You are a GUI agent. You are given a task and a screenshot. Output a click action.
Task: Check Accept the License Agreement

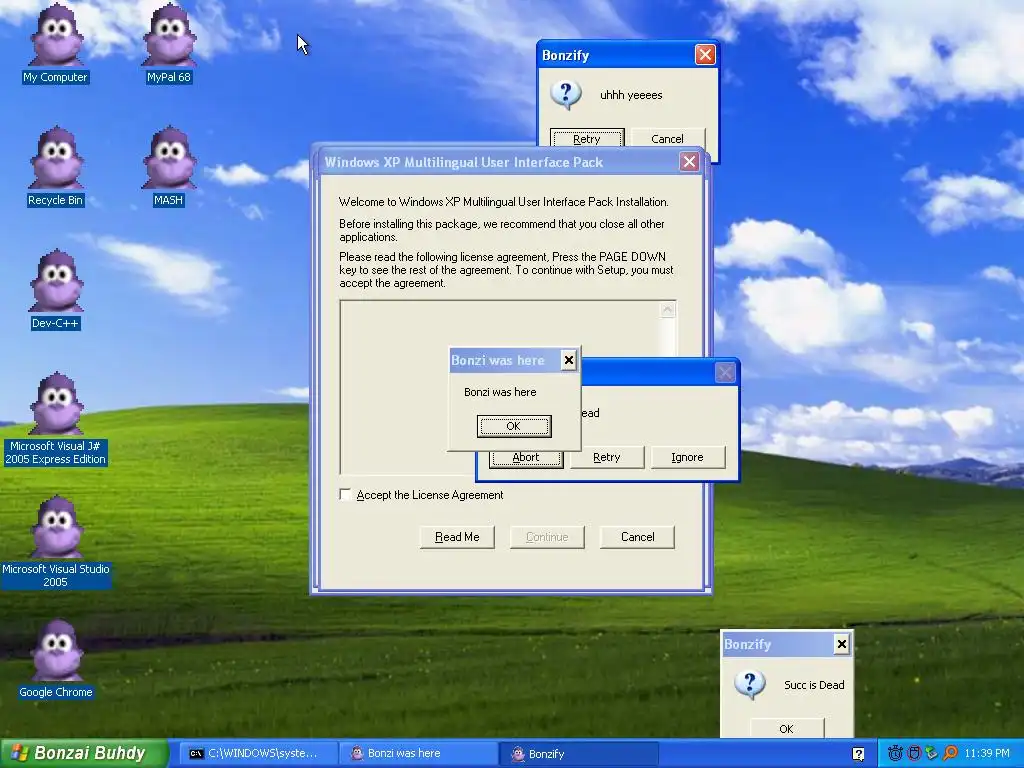click(x=345, y=494)
